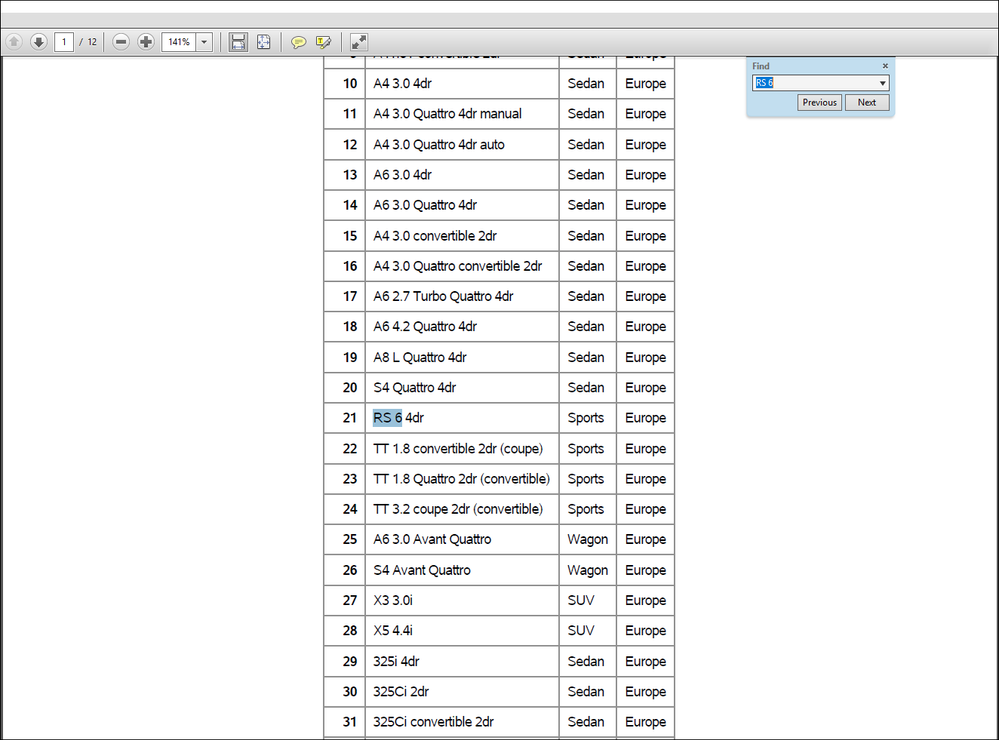Select 'A8 L Quattro 4dr' cell

462,358
